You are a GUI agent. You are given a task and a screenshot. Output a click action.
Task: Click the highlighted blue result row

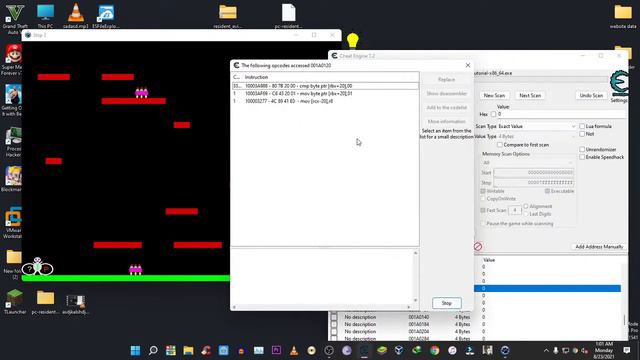[x=547, y=289]
